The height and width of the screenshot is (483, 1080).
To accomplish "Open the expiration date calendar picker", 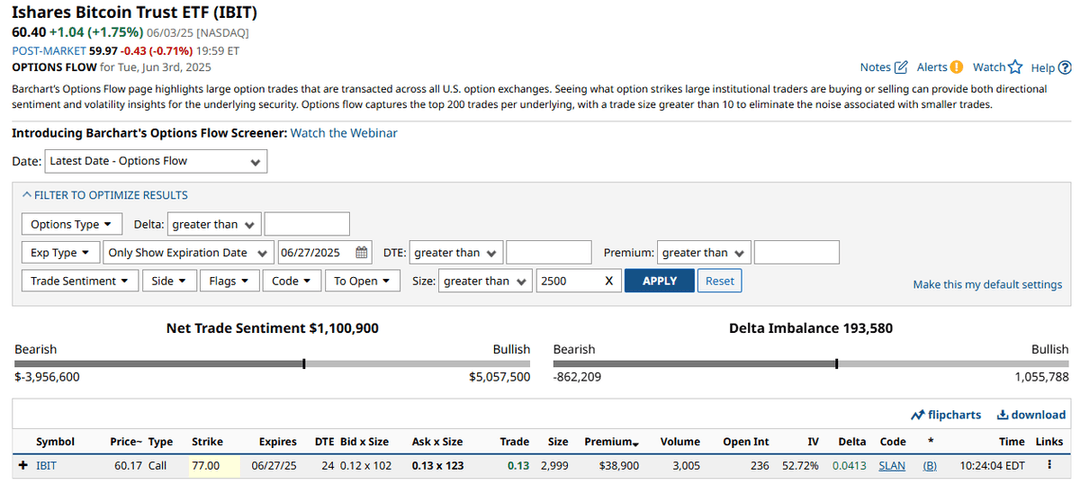I will click(x=362, y=252).
